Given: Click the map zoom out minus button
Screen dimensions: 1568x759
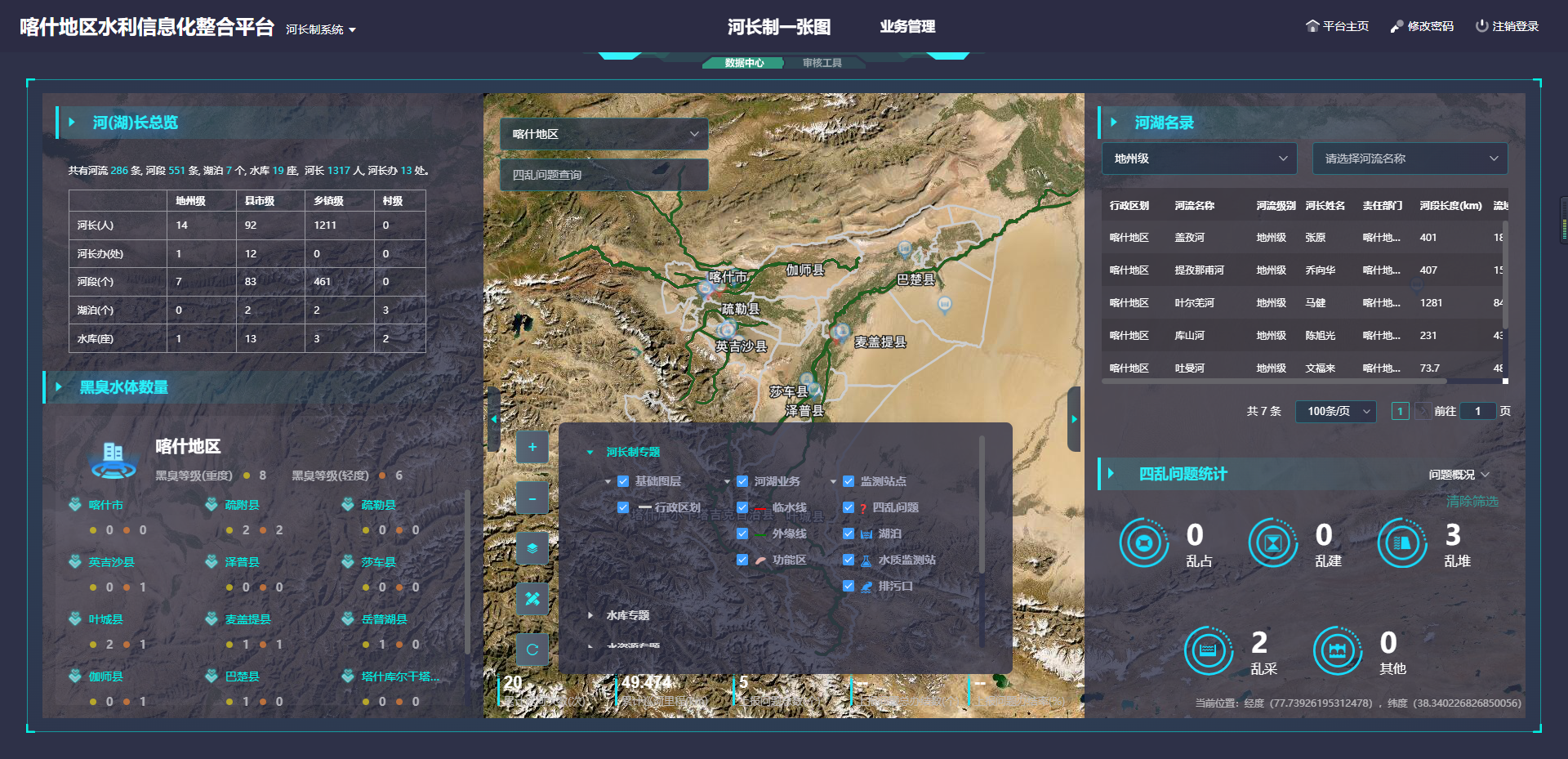Looking at the screenshot, I should coord(532,498).
